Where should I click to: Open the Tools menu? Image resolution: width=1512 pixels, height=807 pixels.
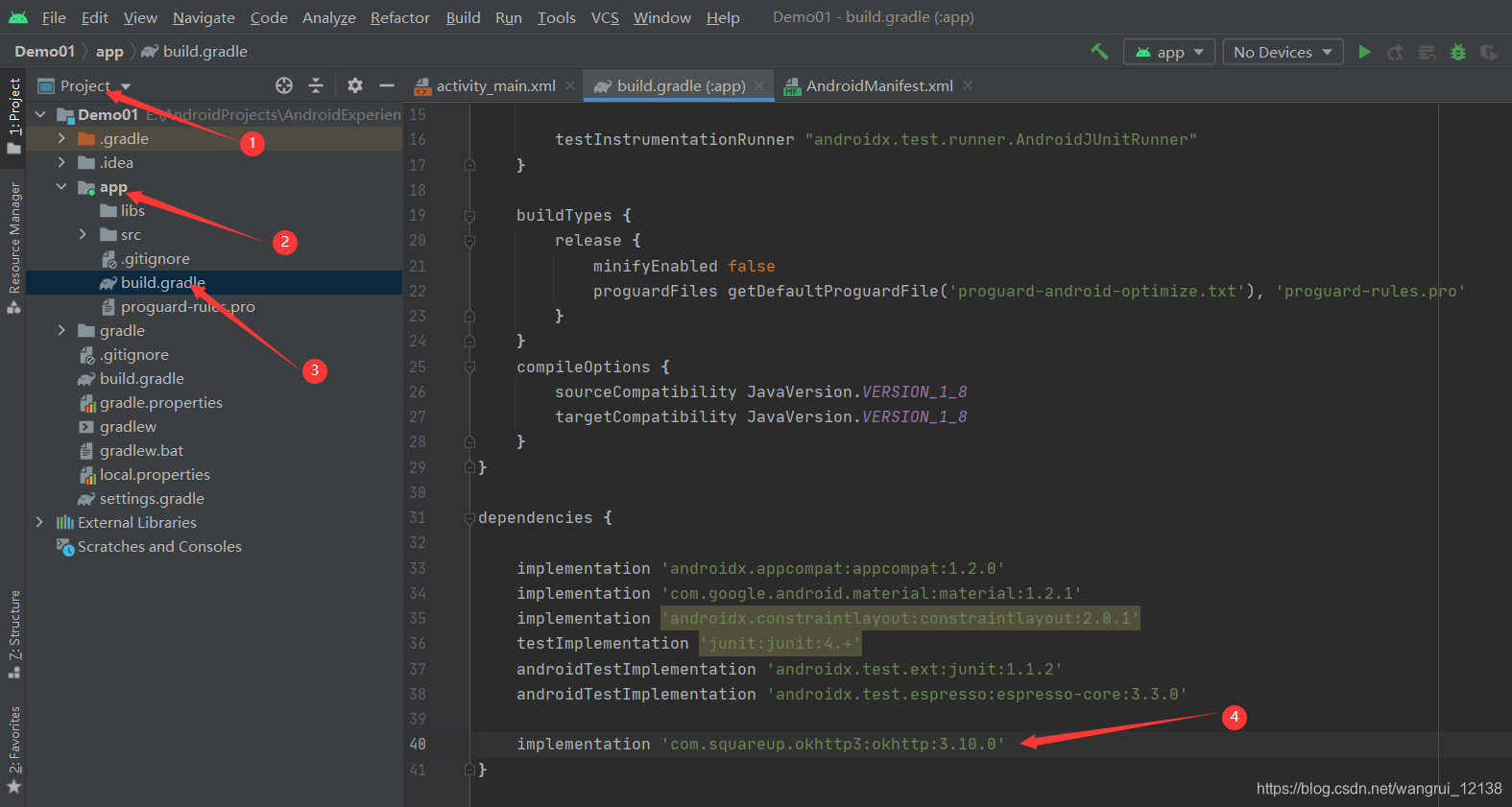coord(557,17)
